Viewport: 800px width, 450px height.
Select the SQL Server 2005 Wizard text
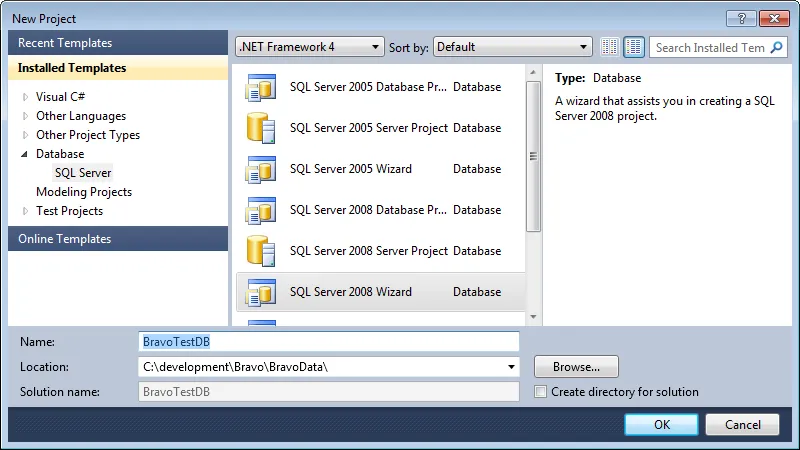[x=351, y=169]
